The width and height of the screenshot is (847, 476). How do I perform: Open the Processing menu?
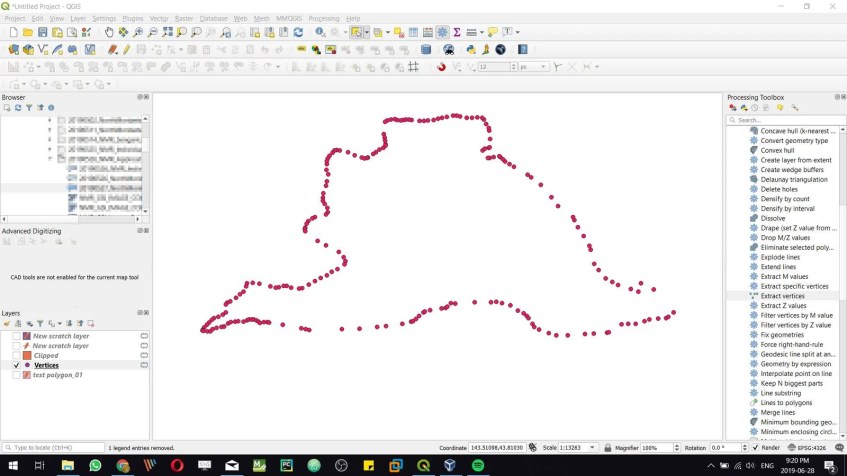[x=324, y=18]
